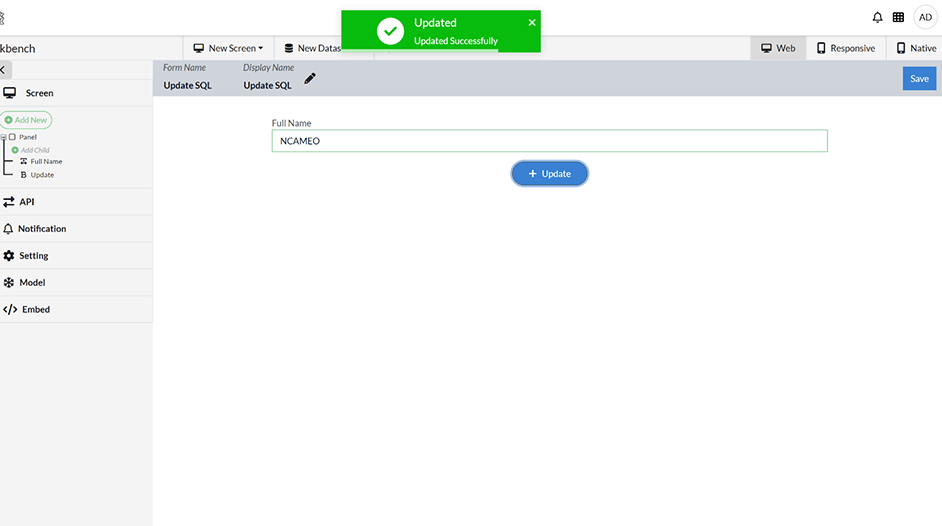The image size is (942, 526).
Task: Click the pencil edit icon beside Display Name
Action: tap(310, 79)
